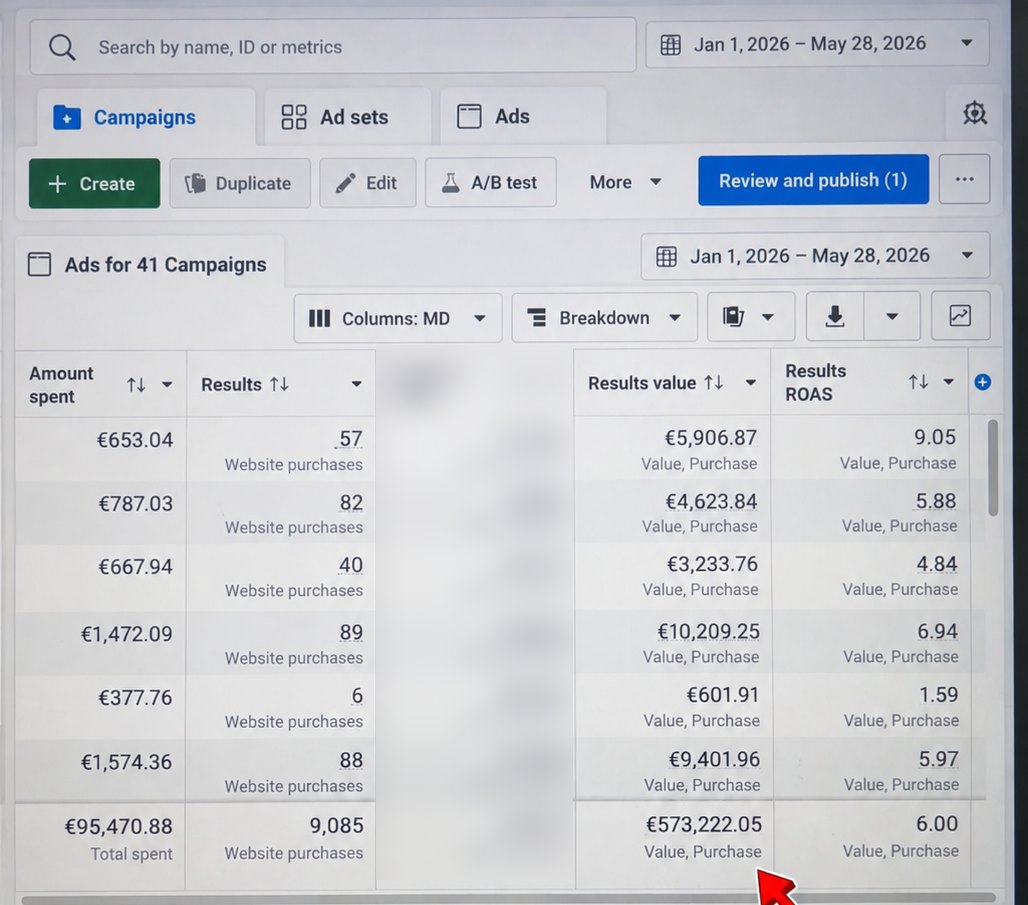
Task: Open the three-dot overflow menu
Action: (964, 179)
